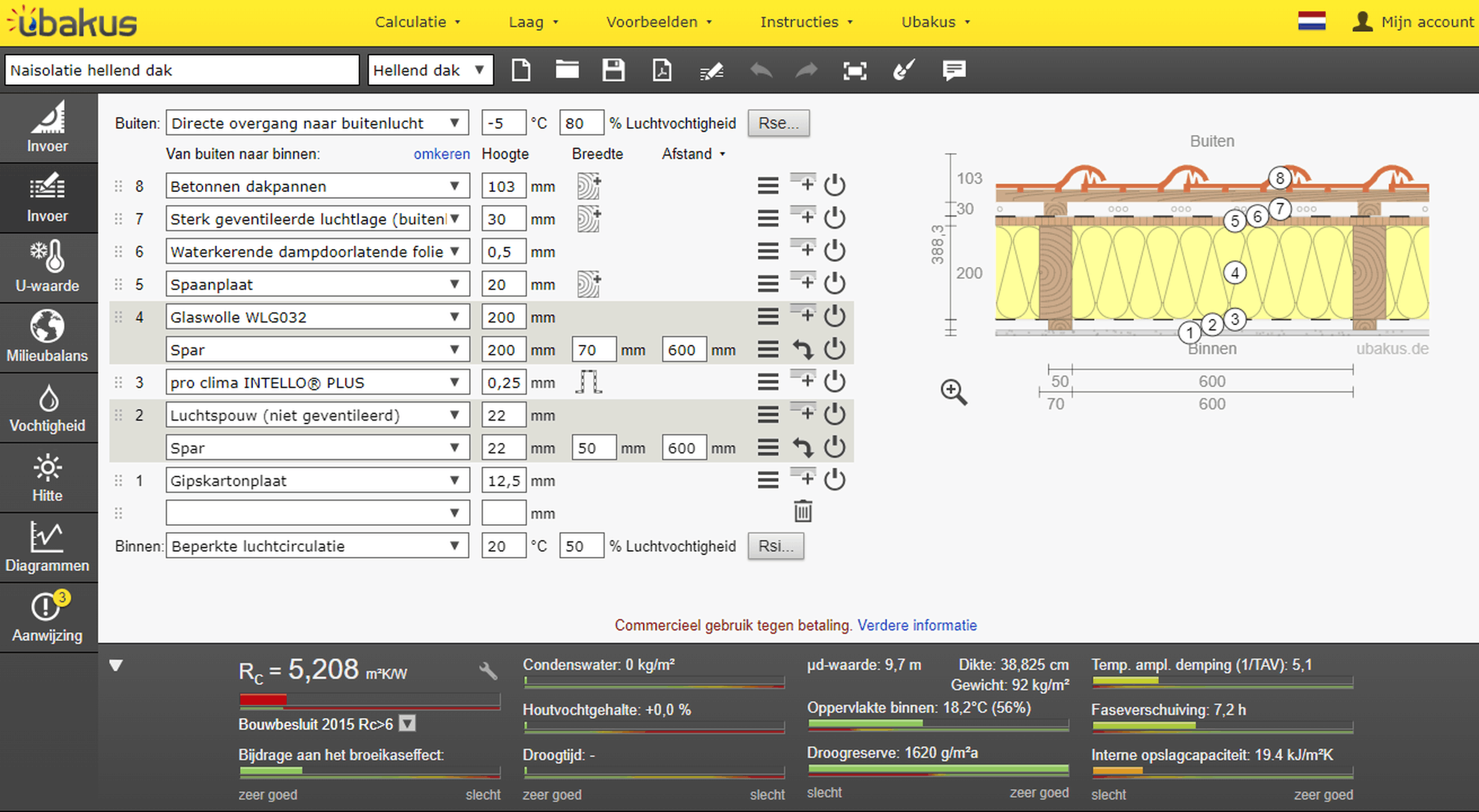
Task: Delete empty layer with trash icon
Action: point(803,512)
